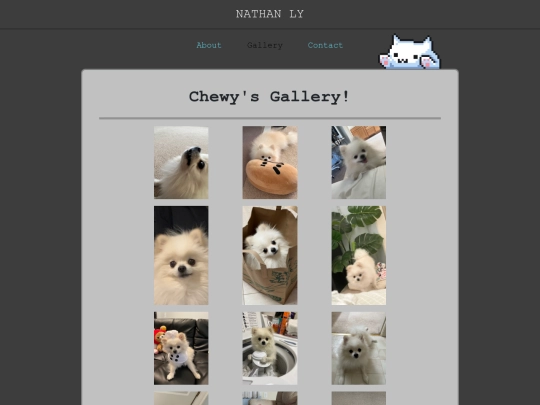Click the Chewy's Gallery! heading
This screenshot has height=405, width=540.
point(269,96)
